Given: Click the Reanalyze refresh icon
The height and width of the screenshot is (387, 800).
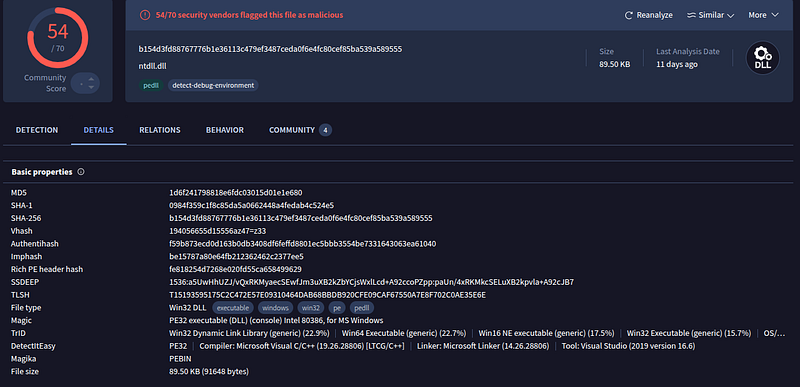Looking at the screenshot, I should (x=629, y=15).
